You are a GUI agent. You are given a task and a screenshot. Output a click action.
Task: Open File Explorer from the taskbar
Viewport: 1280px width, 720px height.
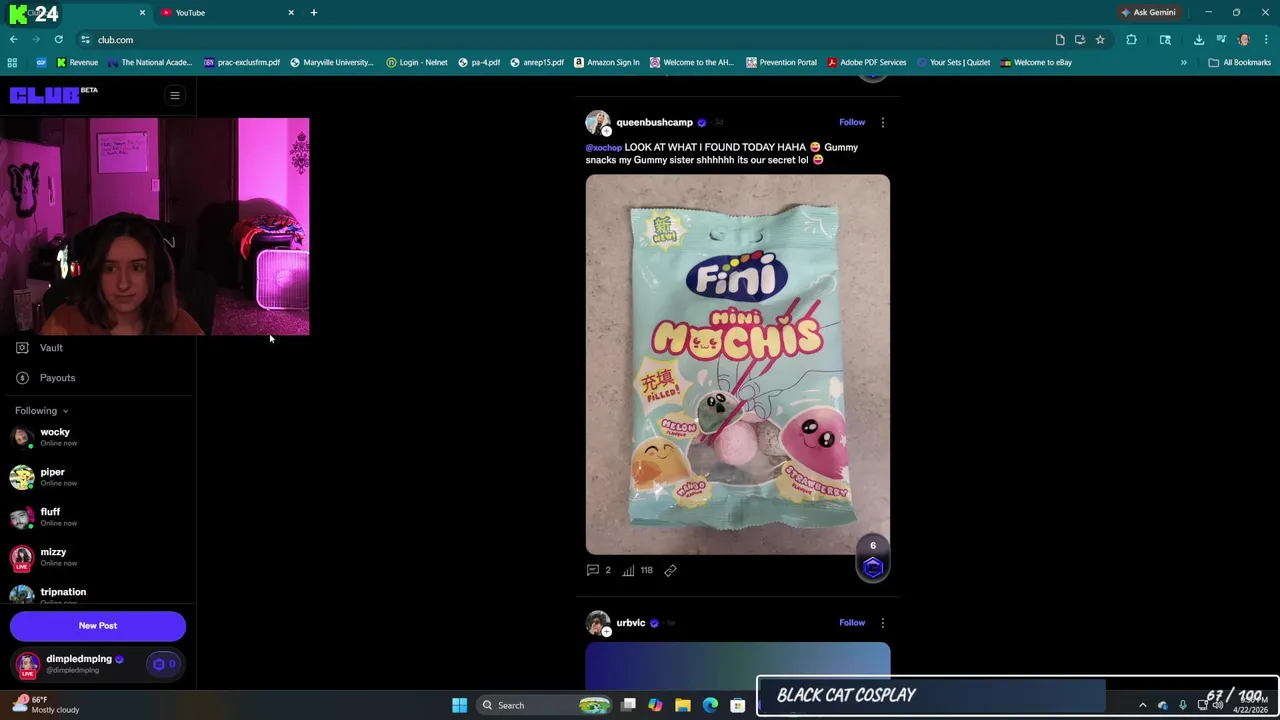point(683,706)
